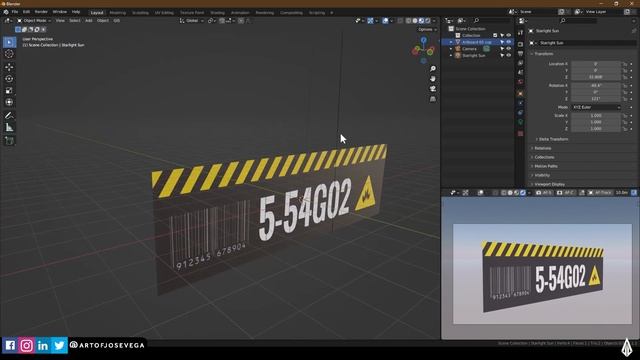Open the green Object Data light tab
This screenshot has width=640, height=360.
tap(520, 122)
